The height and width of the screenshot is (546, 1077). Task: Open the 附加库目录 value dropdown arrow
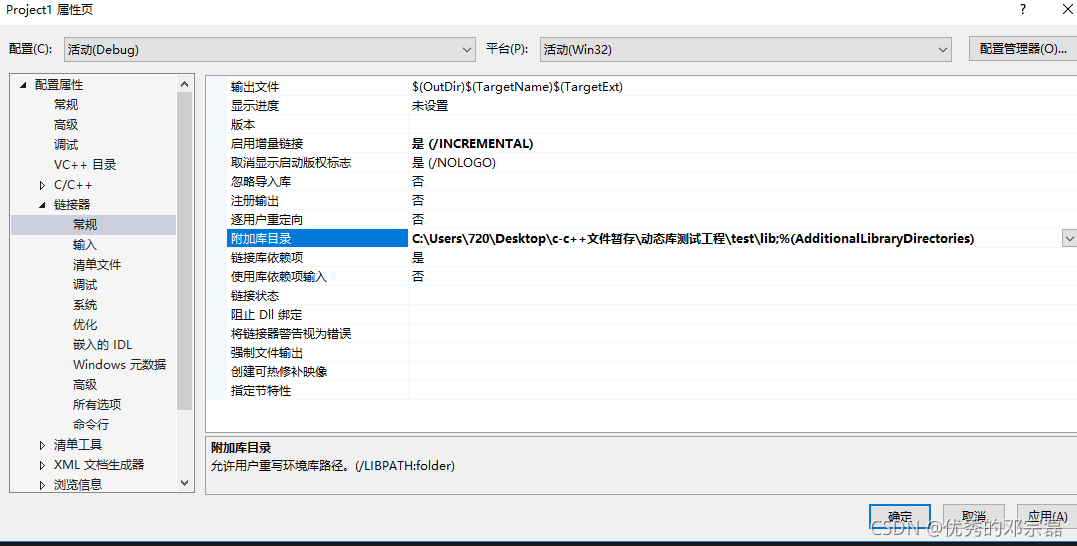point(1069,238)
